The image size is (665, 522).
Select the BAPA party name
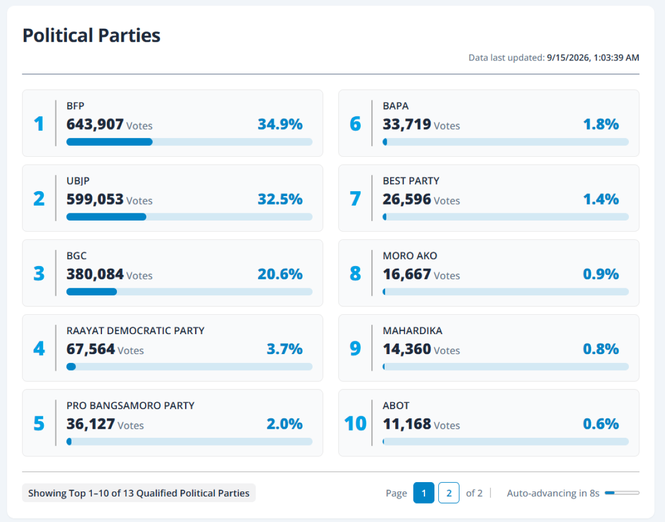click(x=396, y=106)
